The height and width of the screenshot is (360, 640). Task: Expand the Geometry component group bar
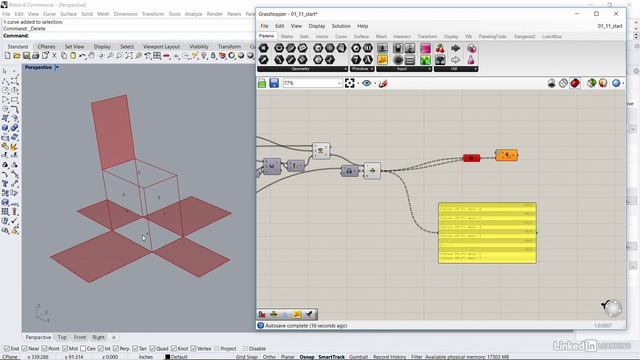click(x=302, y=69)
